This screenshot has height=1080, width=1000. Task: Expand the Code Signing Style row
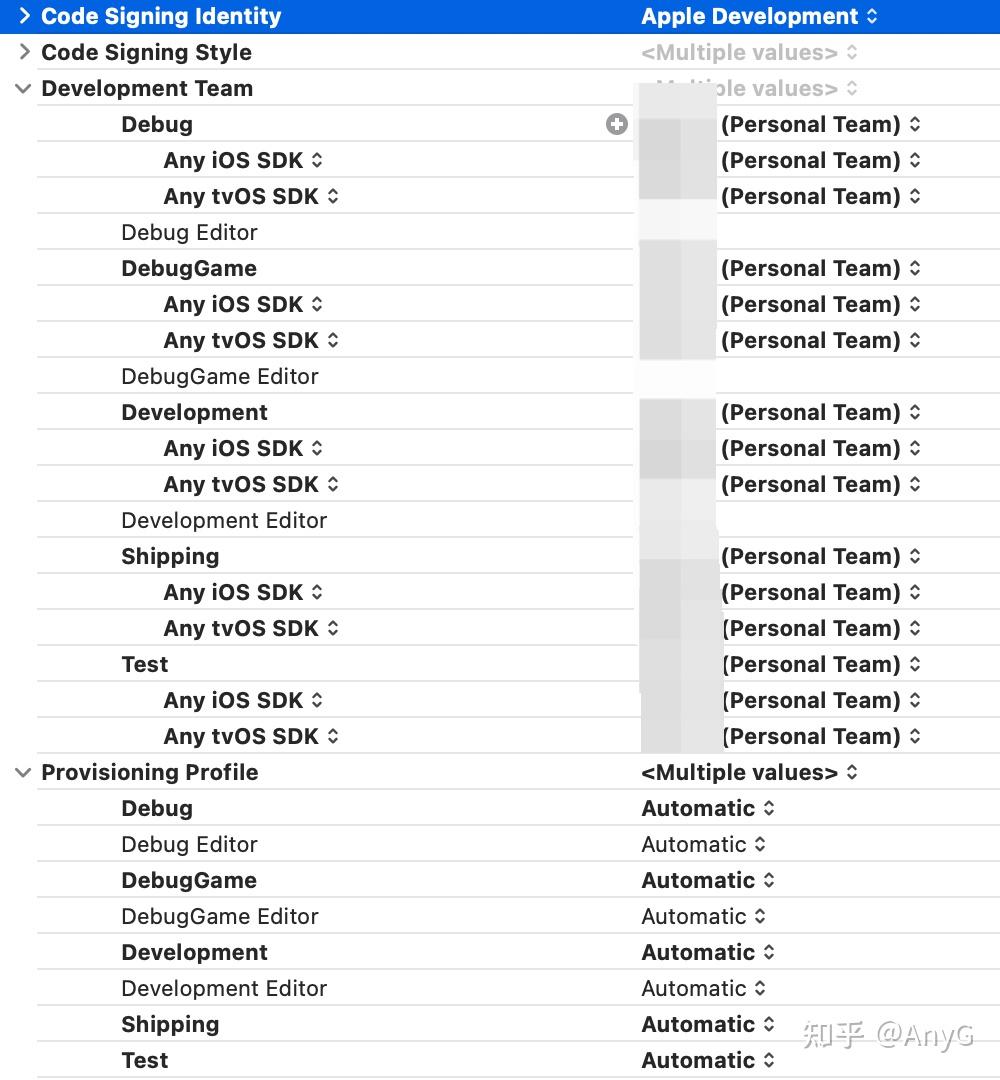click(x=24, y=52)
